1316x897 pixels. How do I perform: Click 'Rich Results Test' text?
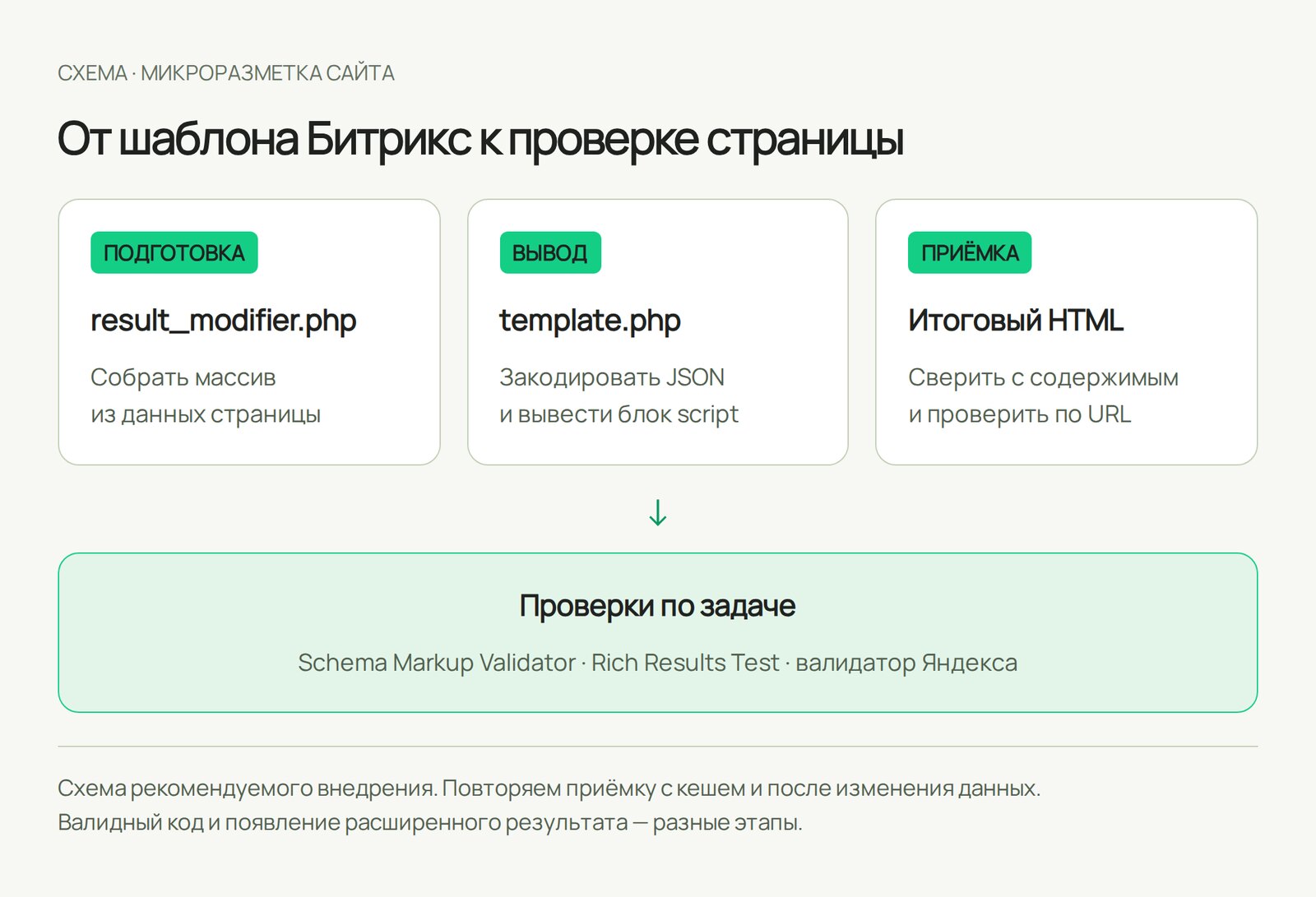[685, 663]
